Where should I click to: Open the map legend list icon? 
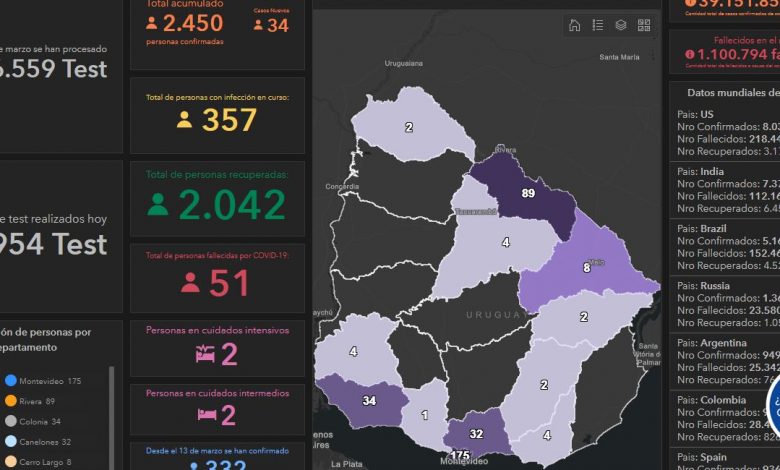point(598,26)
